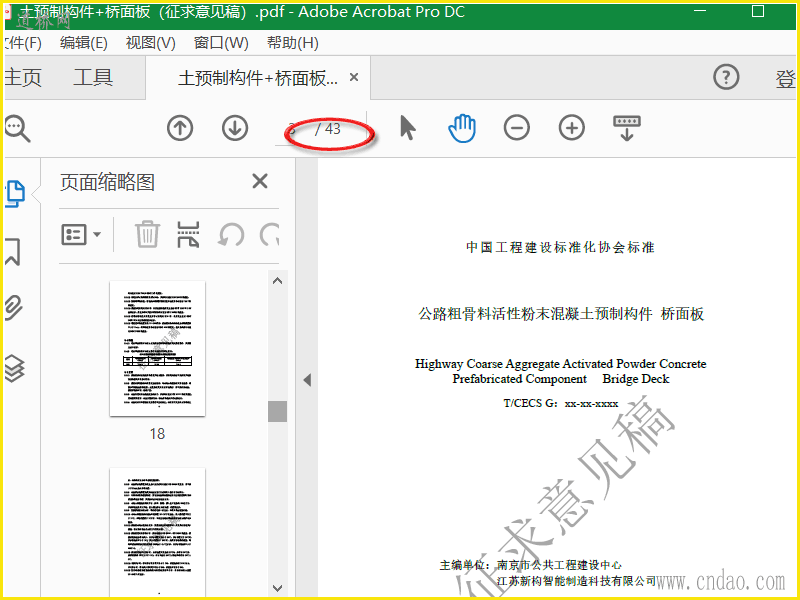Open the search tool magnifier icon
This screenshot has height=600, width=800.
[17, 129]
